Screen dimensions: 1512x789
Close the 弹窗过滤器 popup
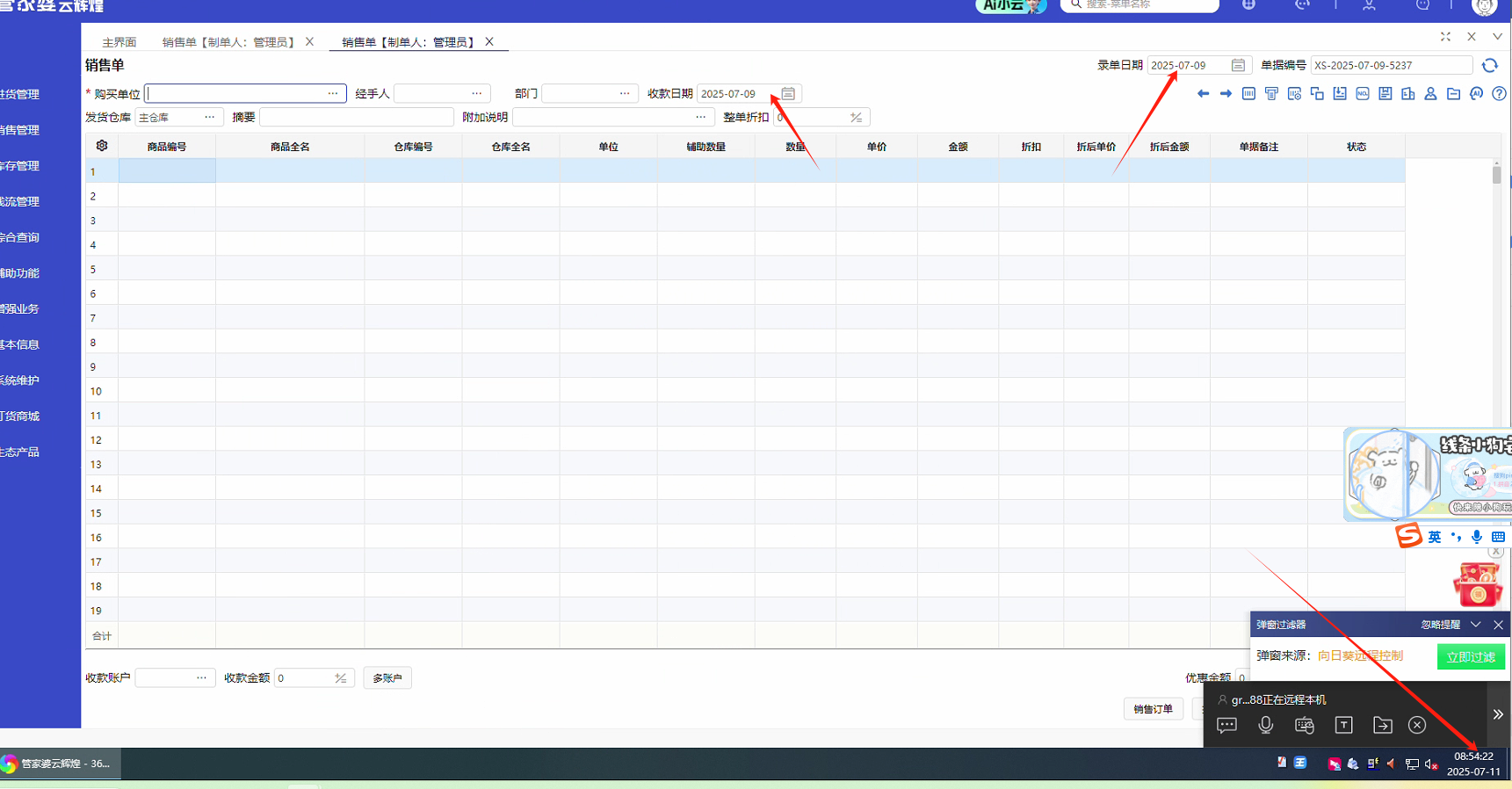(1499, 625)
